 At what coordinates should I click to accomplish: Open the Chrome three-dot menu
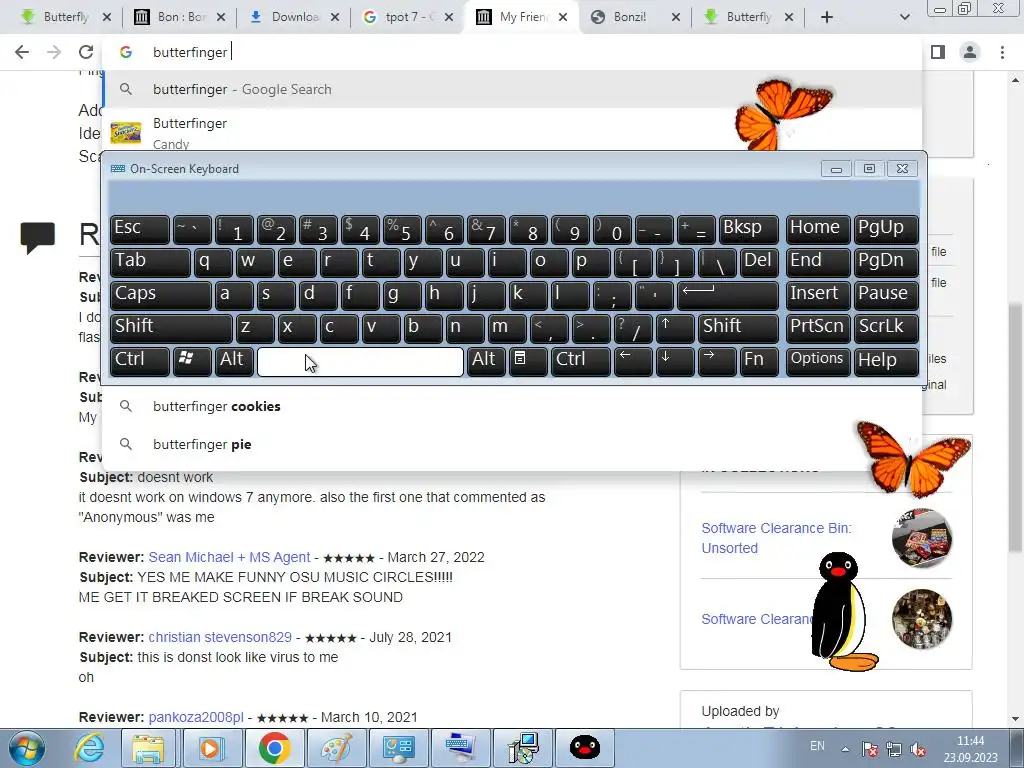click(1002, 52)
